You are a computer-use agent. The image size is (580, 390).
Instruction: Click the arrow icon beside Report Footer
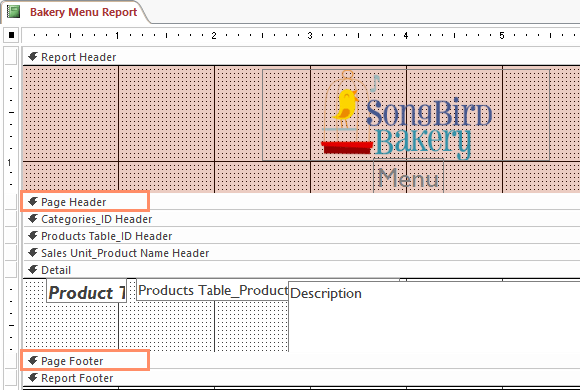(x=33, y=377)
